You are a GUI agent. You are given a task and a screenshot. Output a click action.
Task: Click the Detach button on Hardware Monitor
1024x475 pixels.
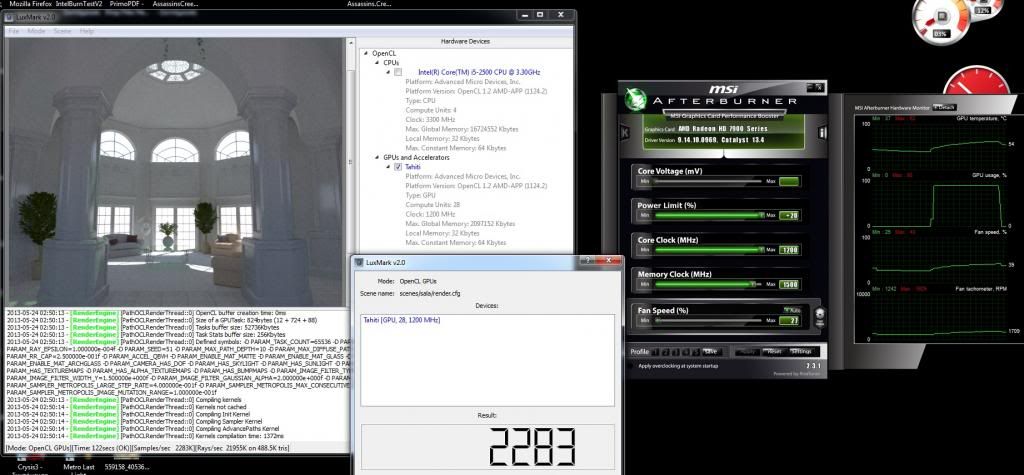pos(945,107)
